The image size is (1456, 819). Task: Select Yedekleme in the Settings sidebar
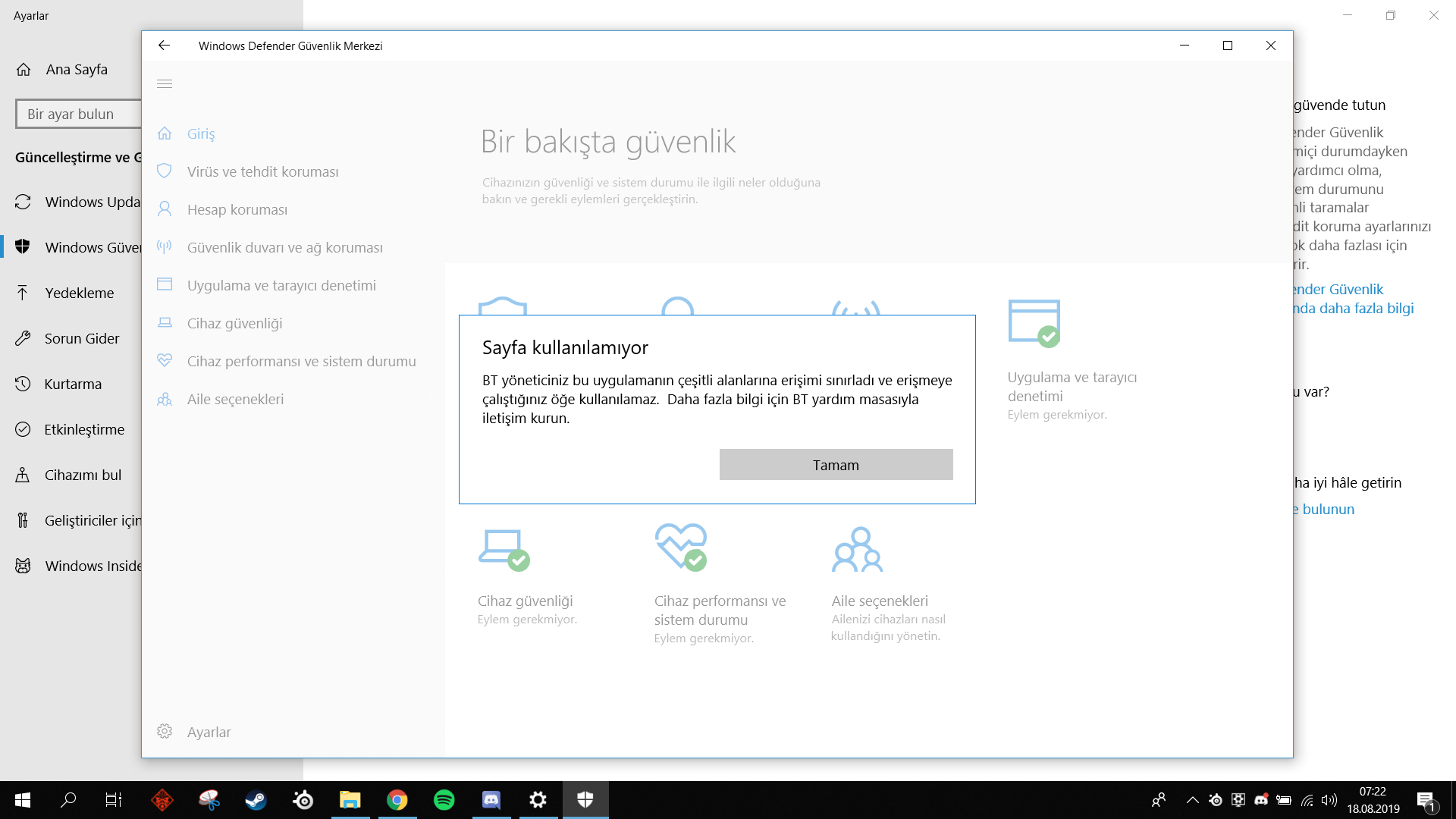[x=79, y=293]
